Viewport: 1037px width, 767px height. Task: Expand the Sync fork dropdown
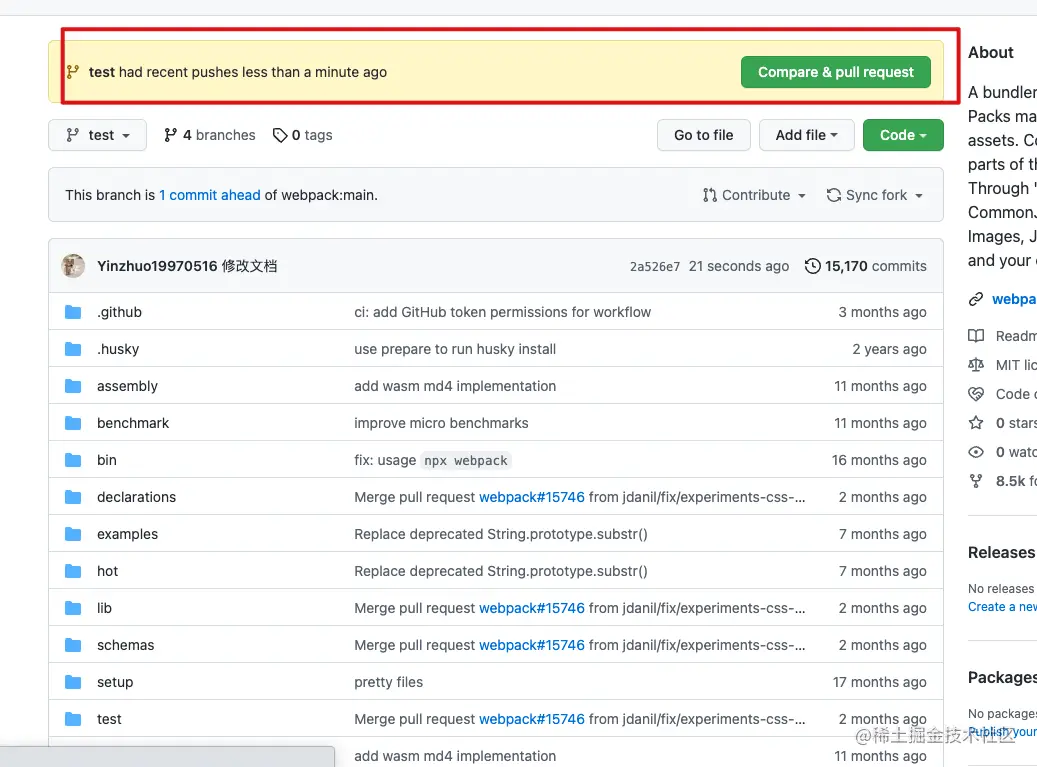point(875,195)
